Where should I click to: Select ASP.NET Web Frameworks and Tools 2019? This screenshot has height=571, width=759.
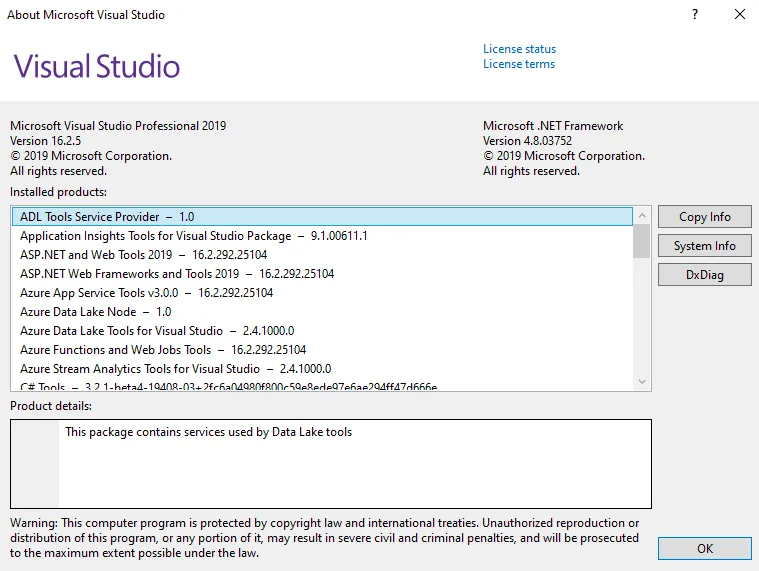click(x=322, y=274)
